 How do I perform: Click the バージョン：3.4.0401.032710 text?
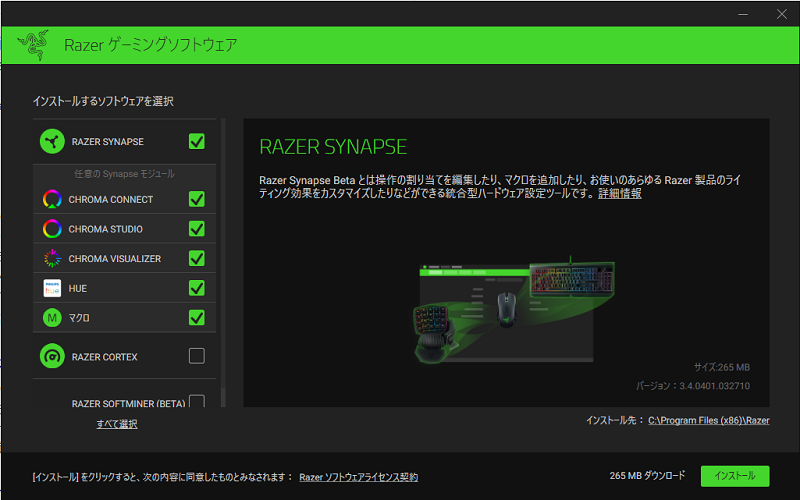pyautogui.click(x=693, y=386)
